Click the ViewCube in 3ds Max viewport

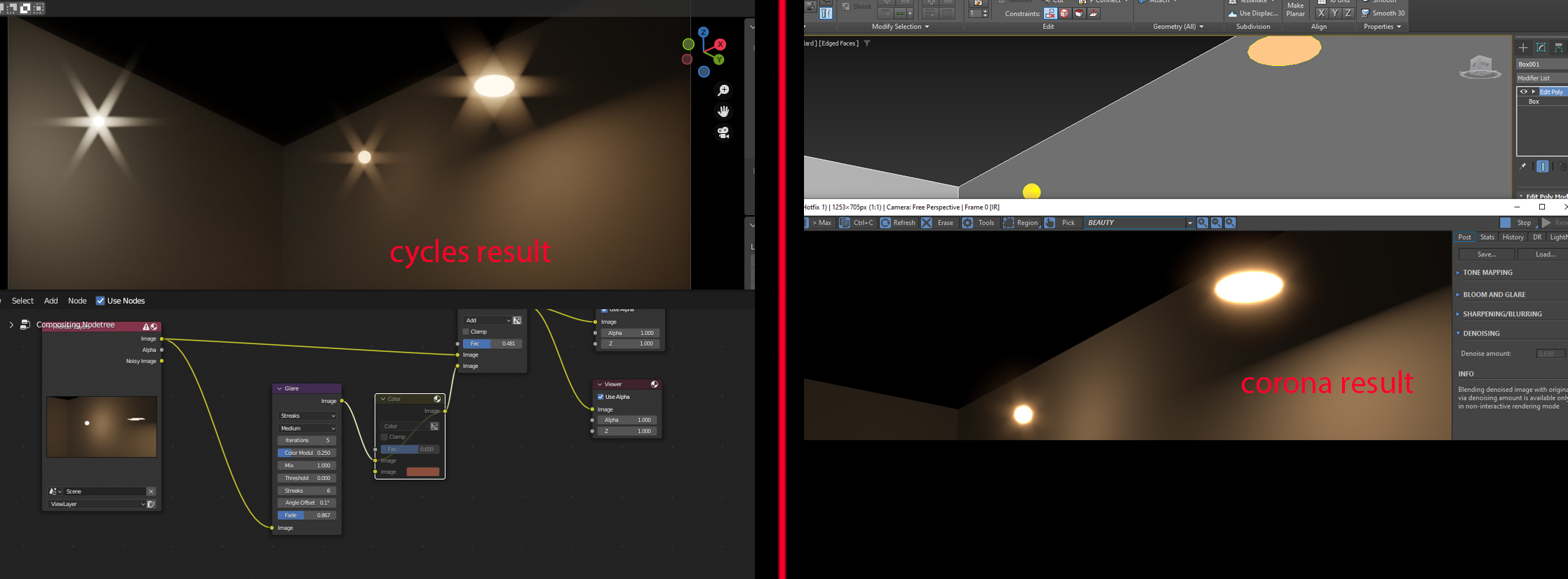(1480, 67)
